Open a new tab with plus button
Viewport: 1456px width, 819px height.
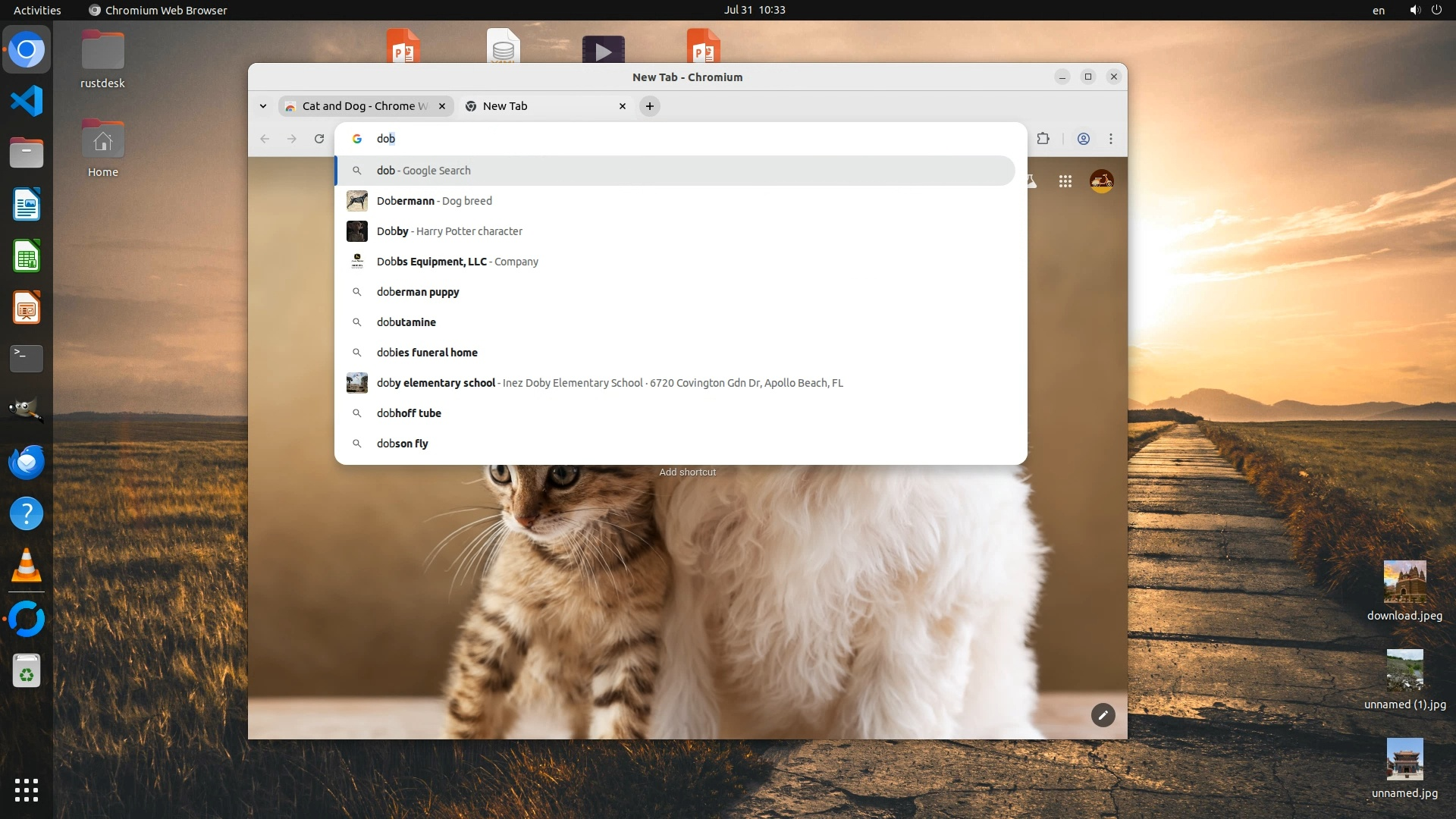(650, 106)
